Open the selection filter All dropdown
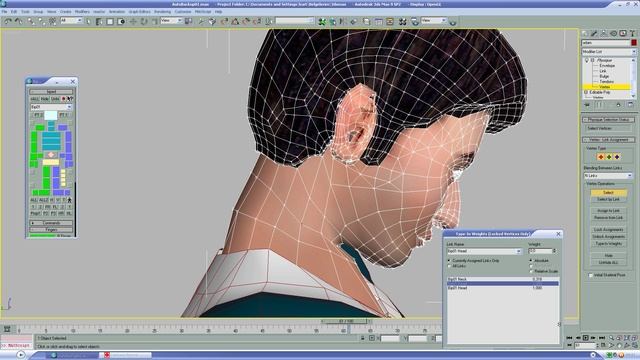Viewport: 640px width, 360px height. click(x=71, y=20)
